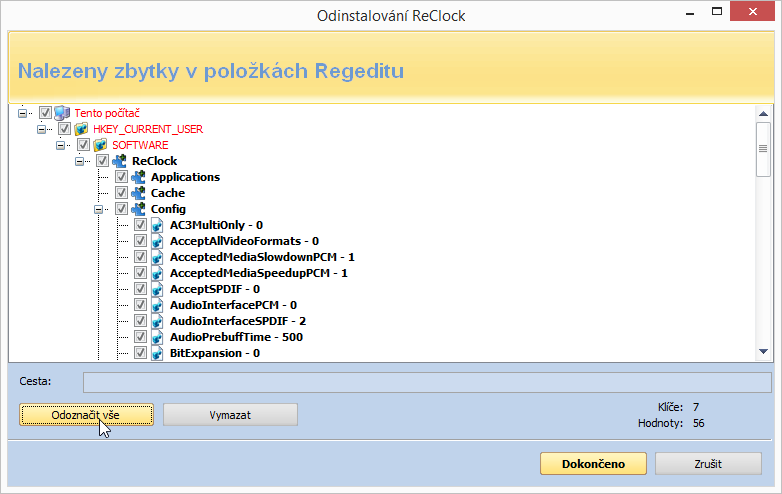The height and width of the screenshot is (494, 782).
Task: Select the Applications key label
Action: tap(186, 177)
